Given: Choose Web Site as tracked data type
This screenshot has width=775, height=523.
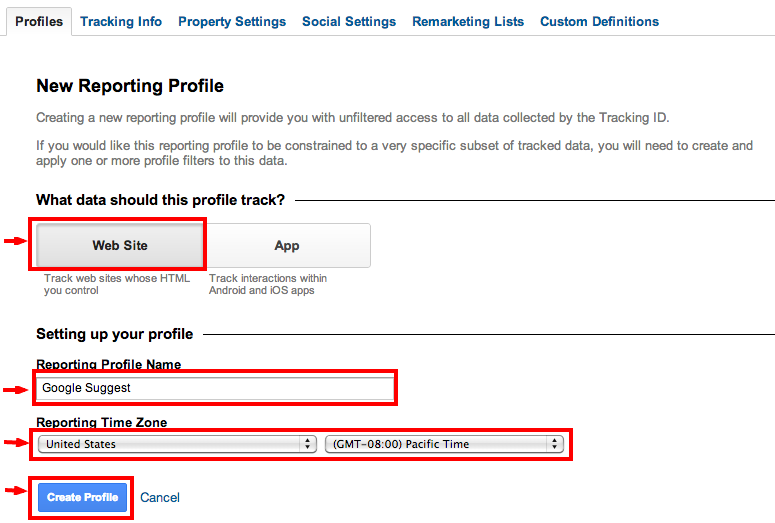Looking at the screenshot, I should pos(120,245).
